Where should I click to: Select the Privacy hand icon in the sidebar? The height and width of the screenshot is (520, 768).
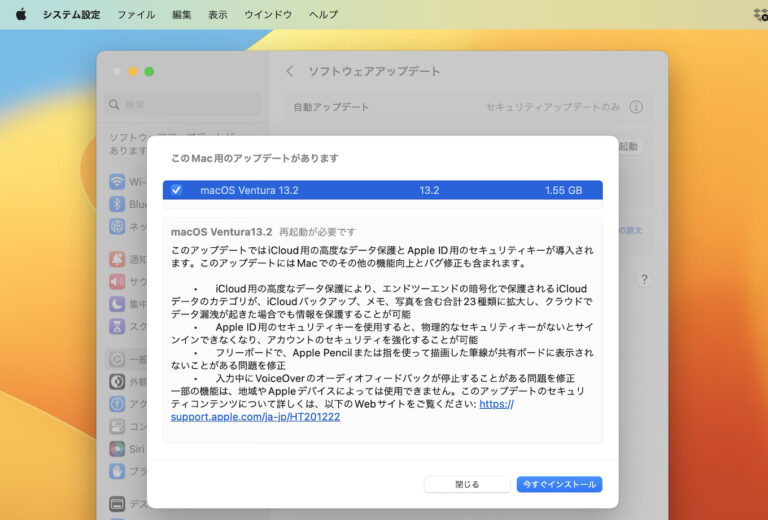(117, 471)
